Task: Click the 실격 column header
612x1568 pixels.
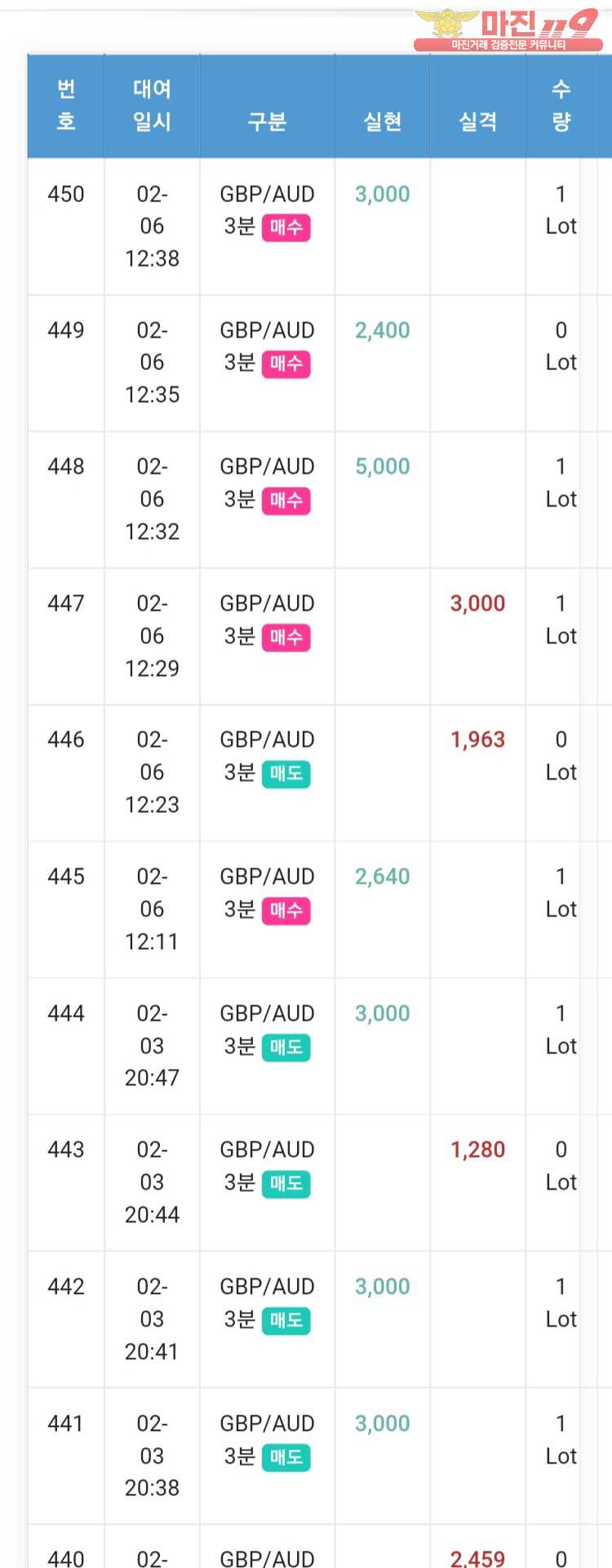Action: [477, 121]
